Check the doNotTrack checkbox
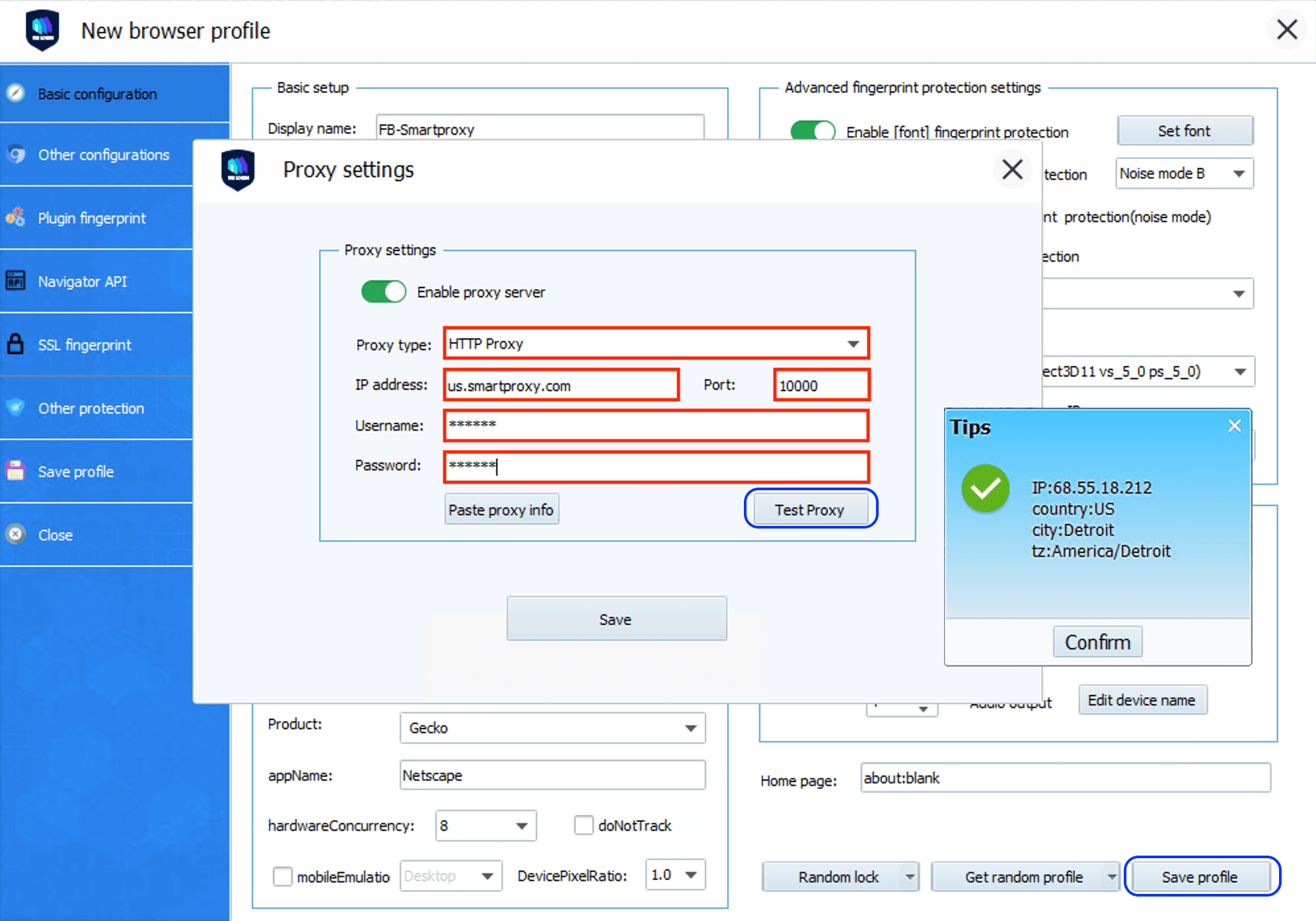Viewport: 1316px width, 921px height. tap(583, 825)
